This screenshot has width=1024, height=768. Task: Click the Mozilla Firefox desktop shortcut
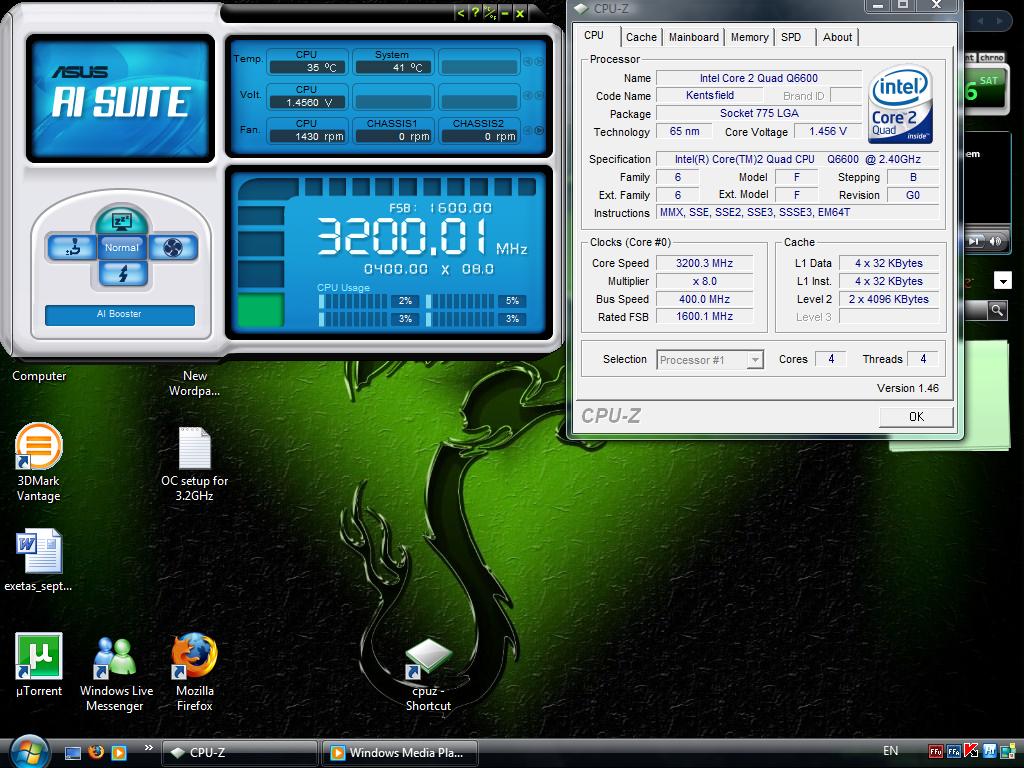point(195,656)
